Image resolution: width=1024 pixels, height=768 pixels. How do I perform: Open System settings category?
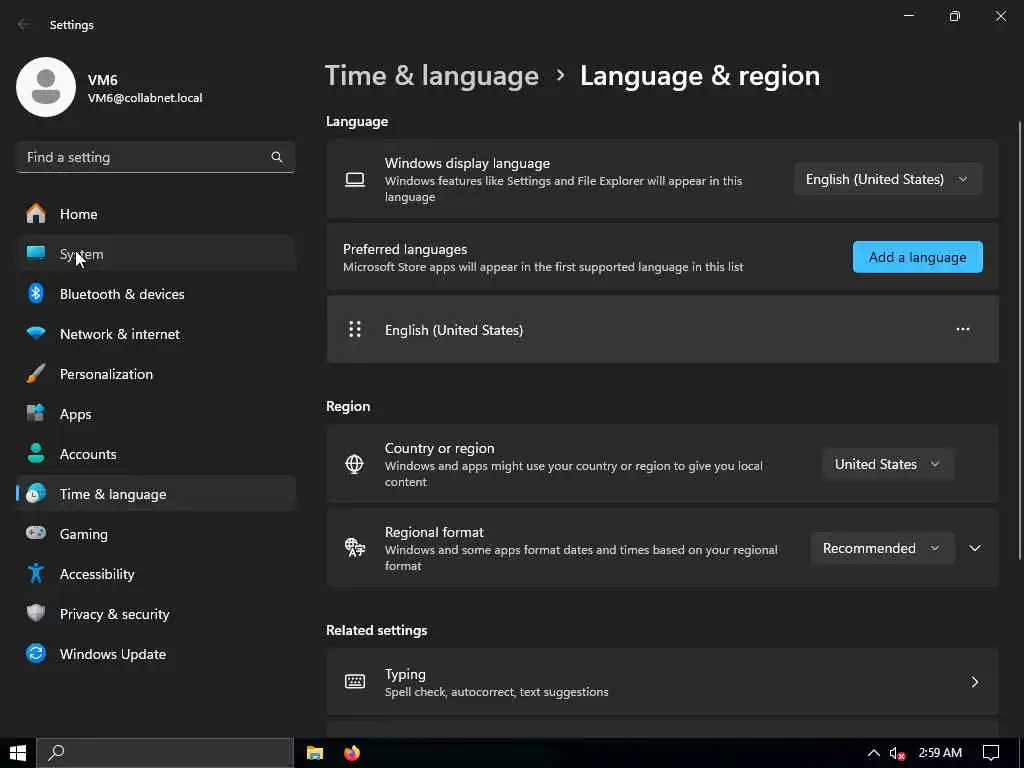point(156,253)
